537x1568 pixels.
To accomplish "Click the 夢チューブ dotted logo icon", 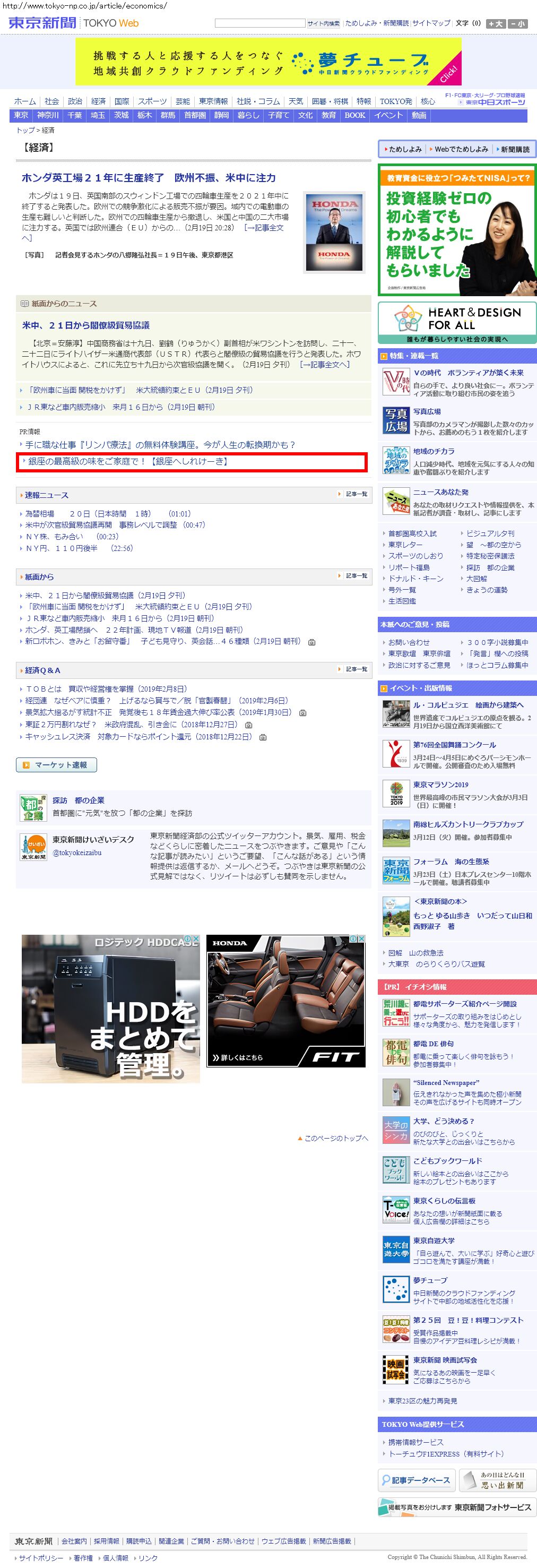I will (x=396, y=1290).
